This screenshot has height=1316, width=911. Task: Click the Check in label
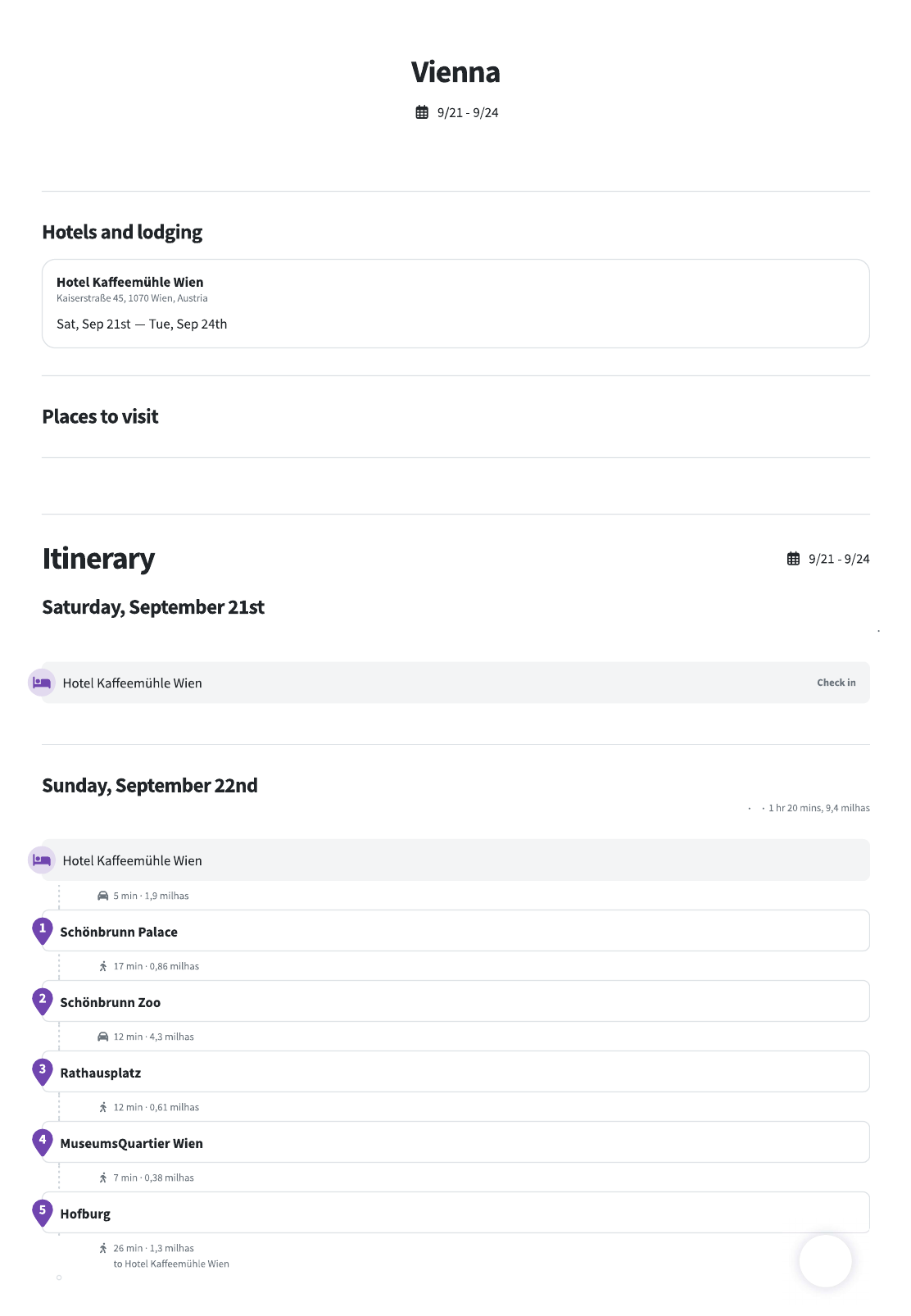pyautogui.click(x=836, y=683)
